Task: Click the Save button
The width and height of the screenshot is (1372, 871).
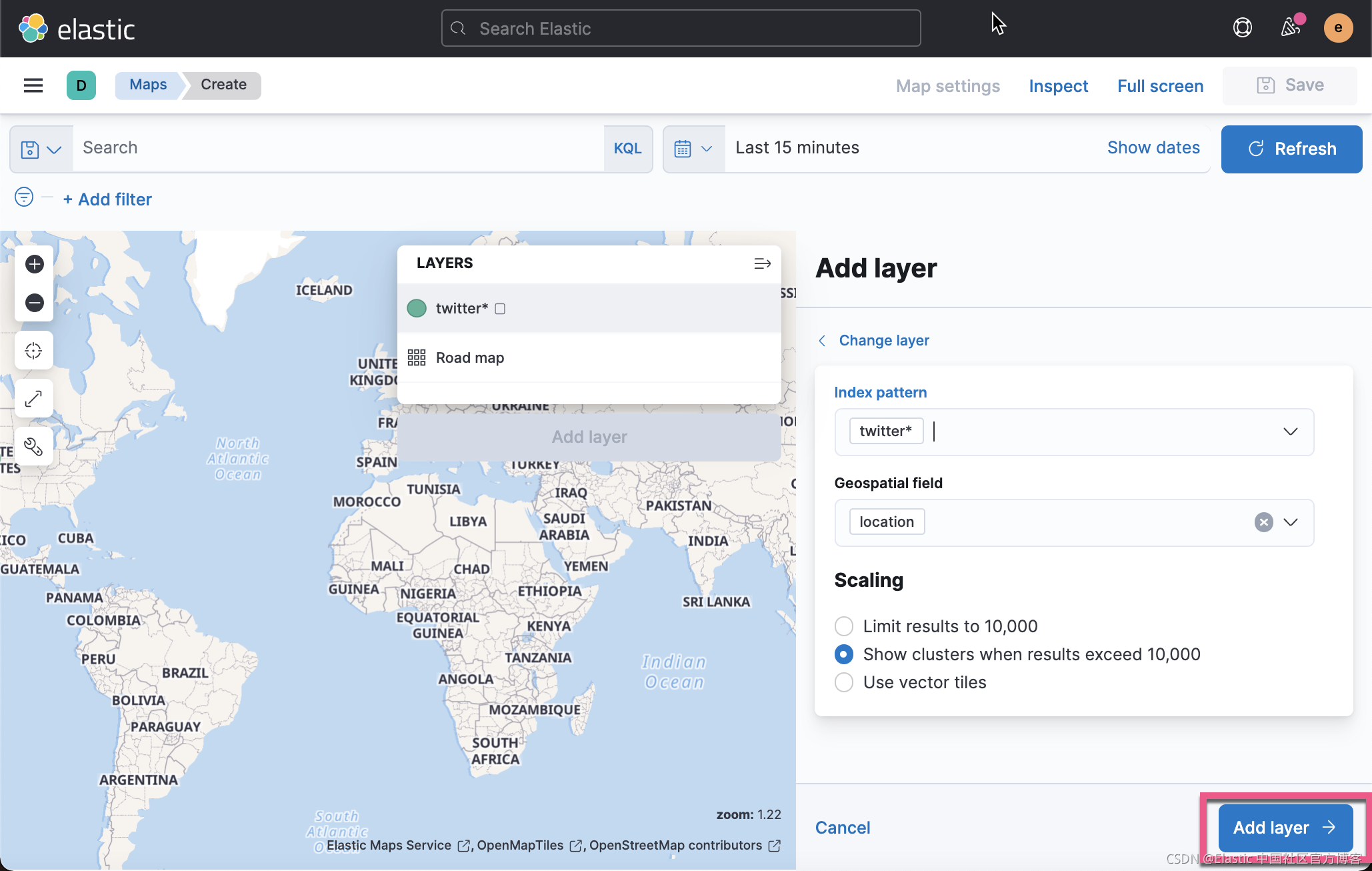Action: (x=1289, y=85)
